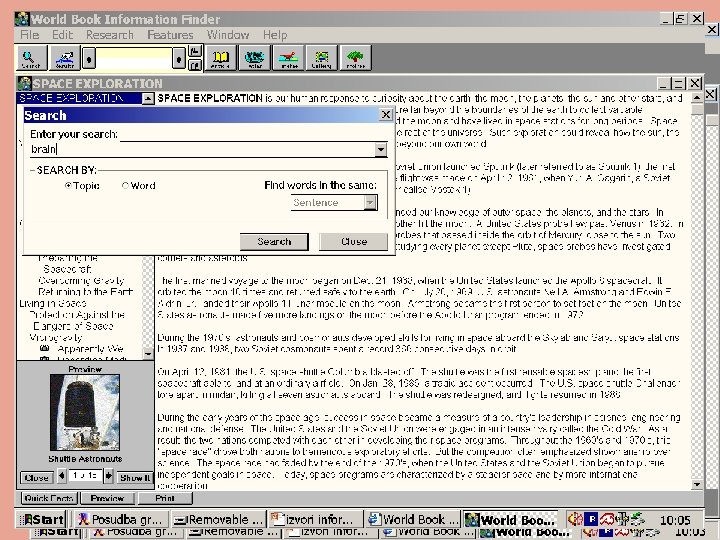Image resolution: width=720 pixels, height=540 pixels.
Task: Select Overcoming Gravity in outline
Action: coord(81,281)
